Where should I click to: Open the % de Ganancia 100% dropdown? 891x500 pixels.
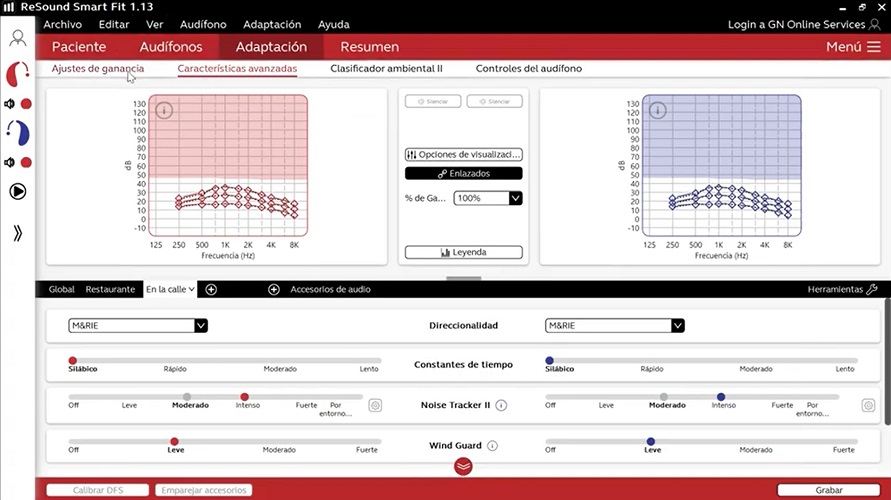pyautogui.click(x=488, y=198)
